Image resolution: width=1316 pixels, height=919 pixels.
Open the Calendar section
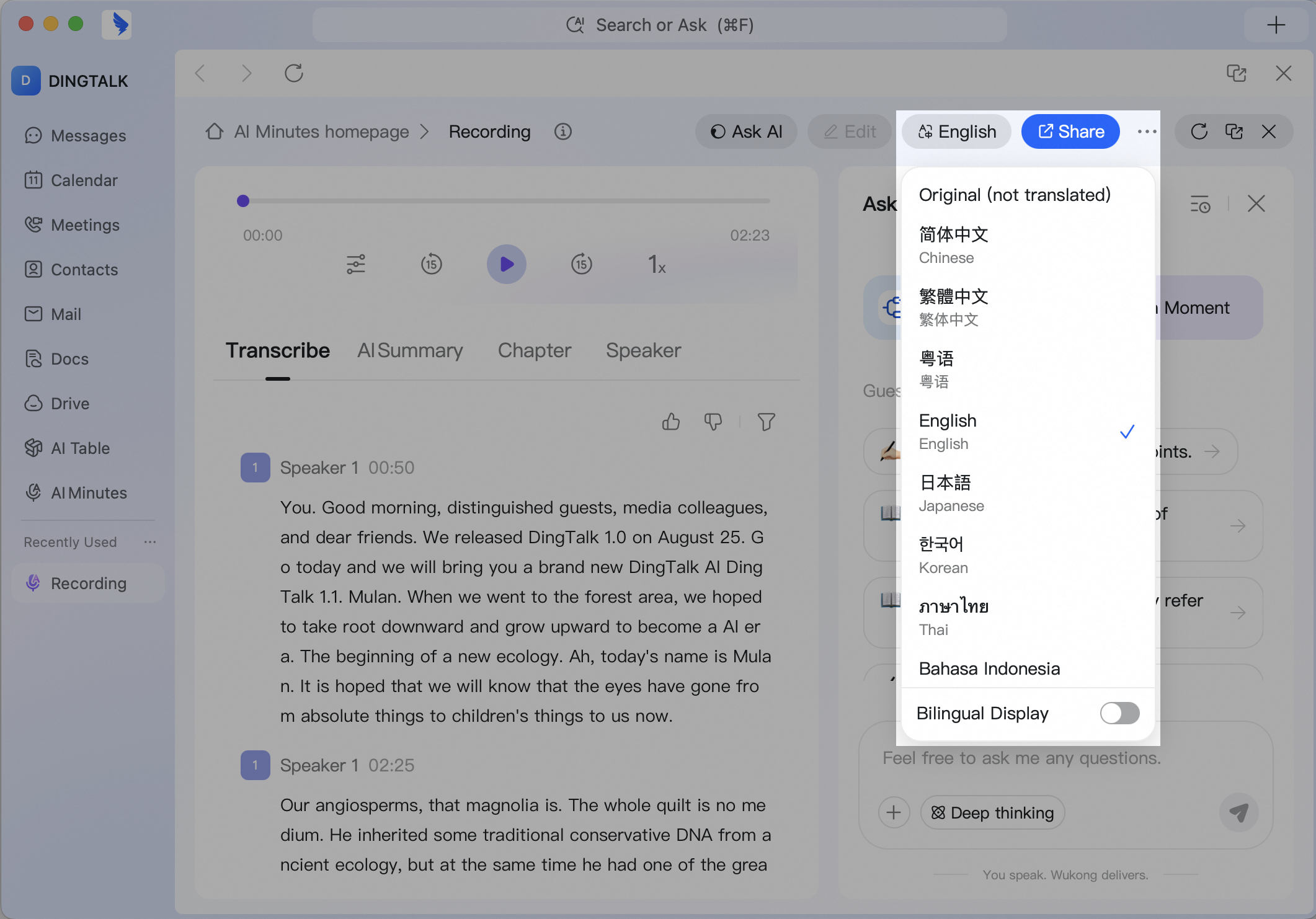pos(88,180)
